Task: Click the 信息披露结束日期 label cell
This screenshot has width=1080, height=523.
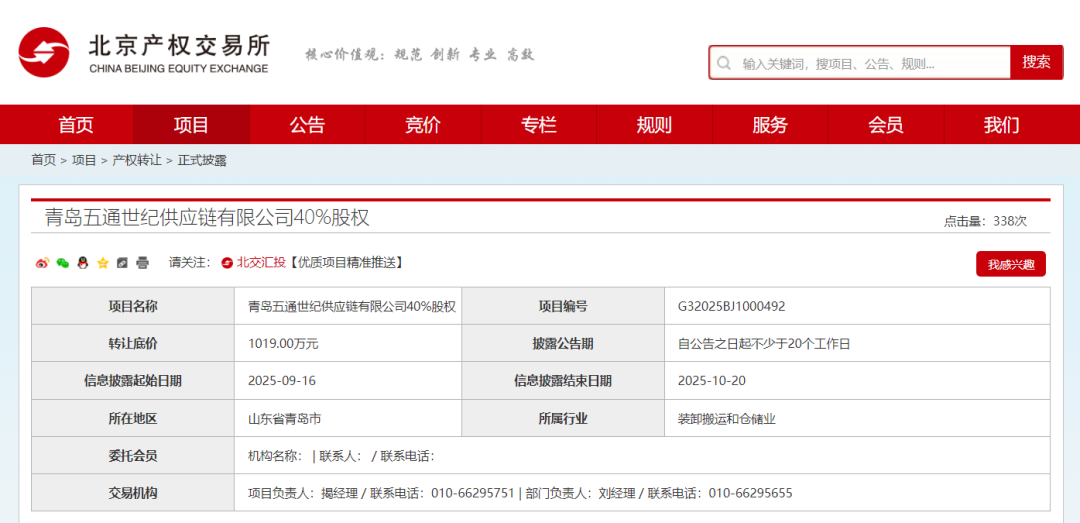Action: [563, 380]
